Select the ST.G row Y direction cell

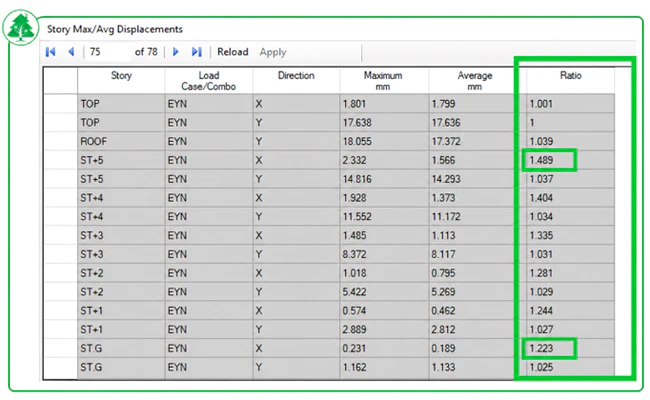(x=296, y=367)
